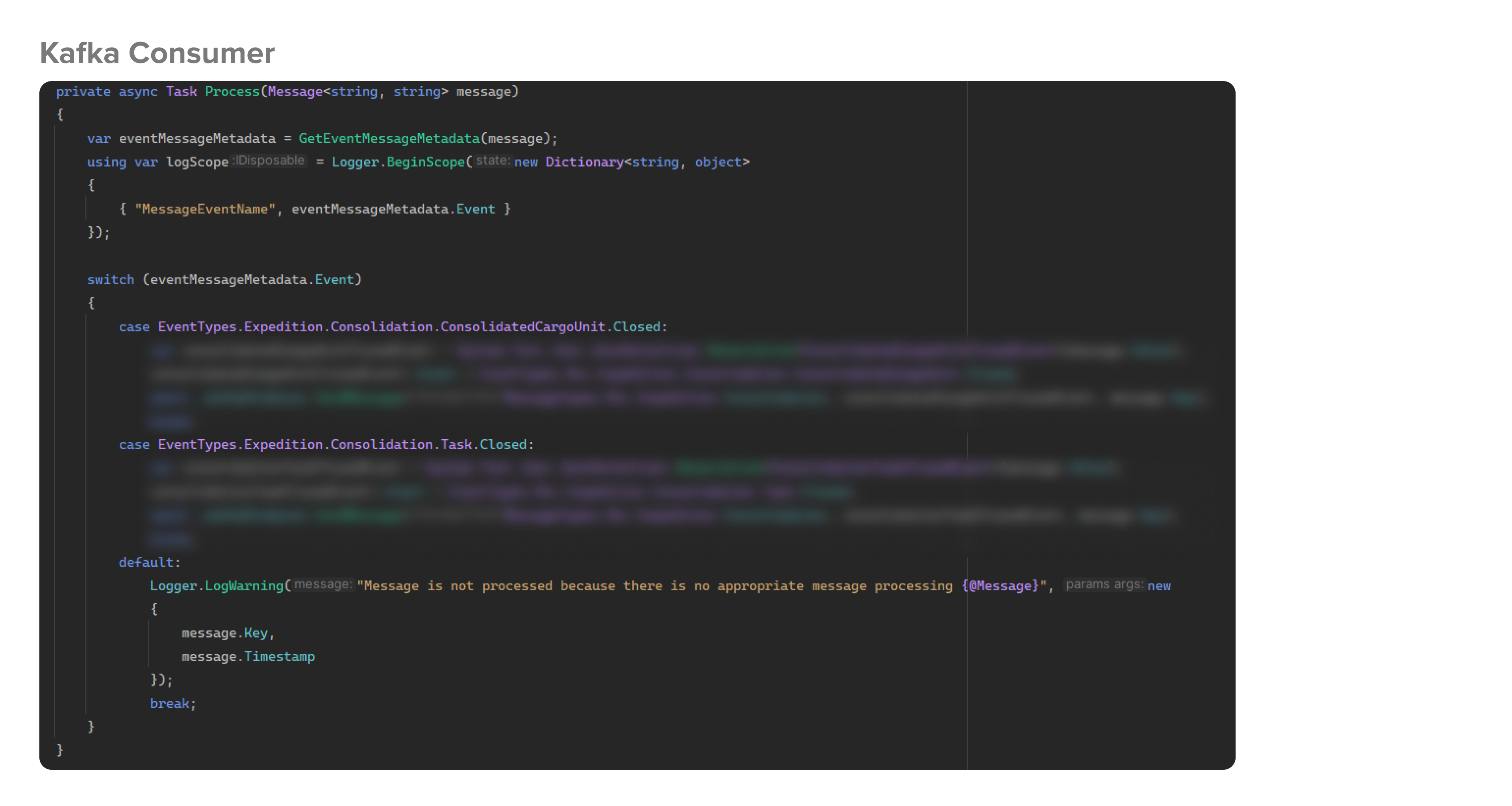Click the "MessageEventName" string literal

pos(205,209)
